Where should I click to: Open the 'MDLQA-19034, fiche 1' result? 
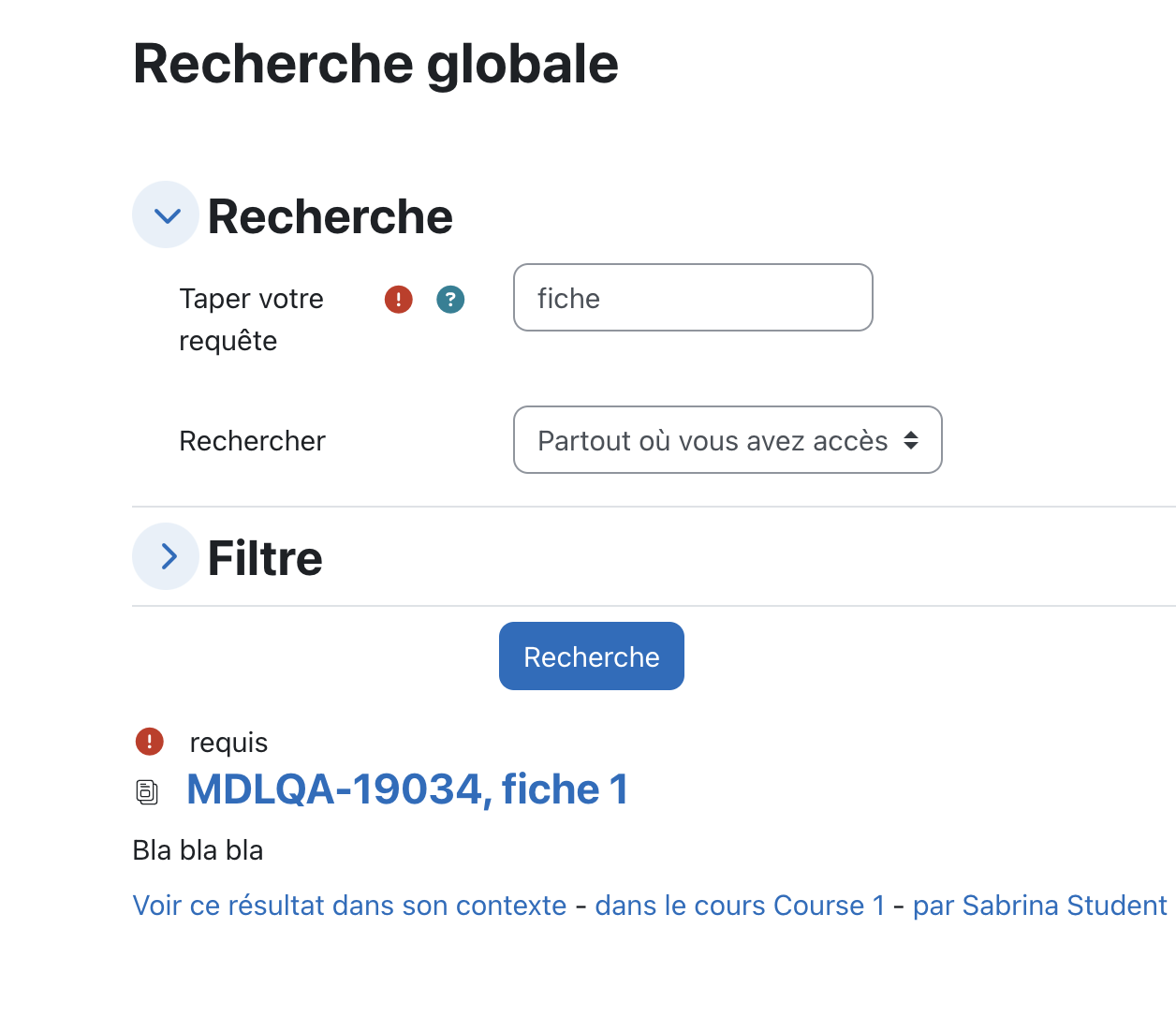click(407, 789)
